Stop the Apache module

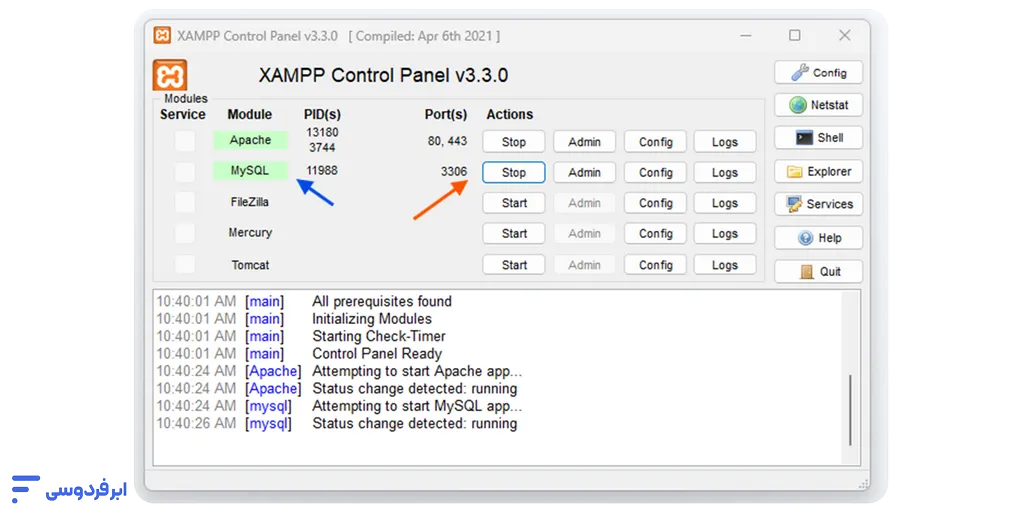click(514, 142)
